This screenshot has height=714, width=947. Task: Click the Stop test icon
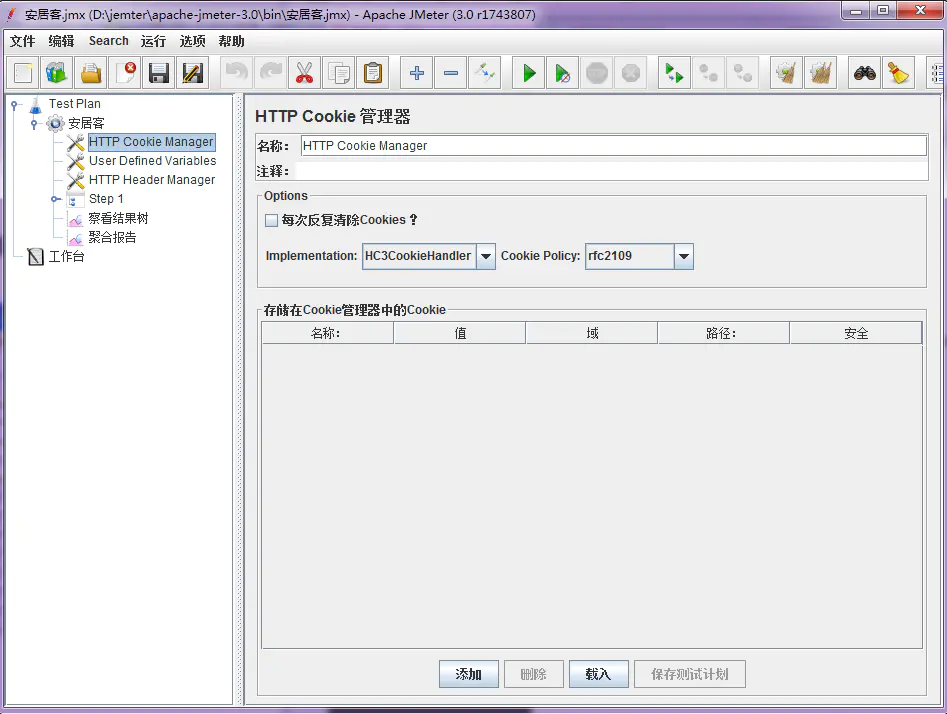(x=597, y=73)
